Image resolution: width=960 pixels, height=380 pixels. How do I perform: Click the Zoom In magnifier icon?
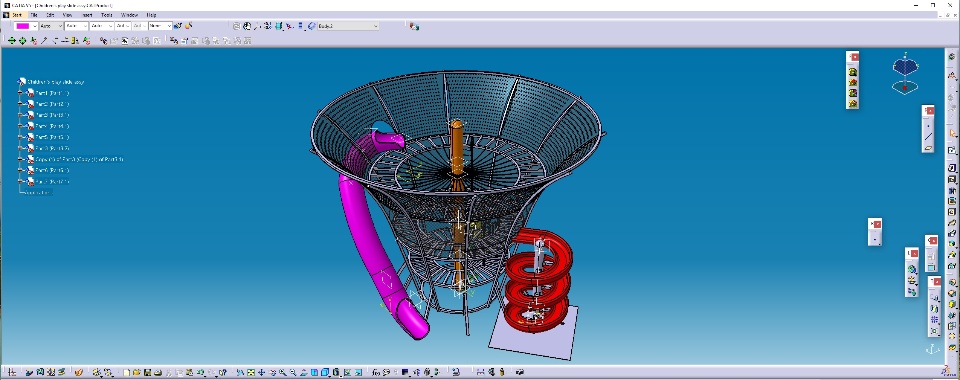coord(282,372)
